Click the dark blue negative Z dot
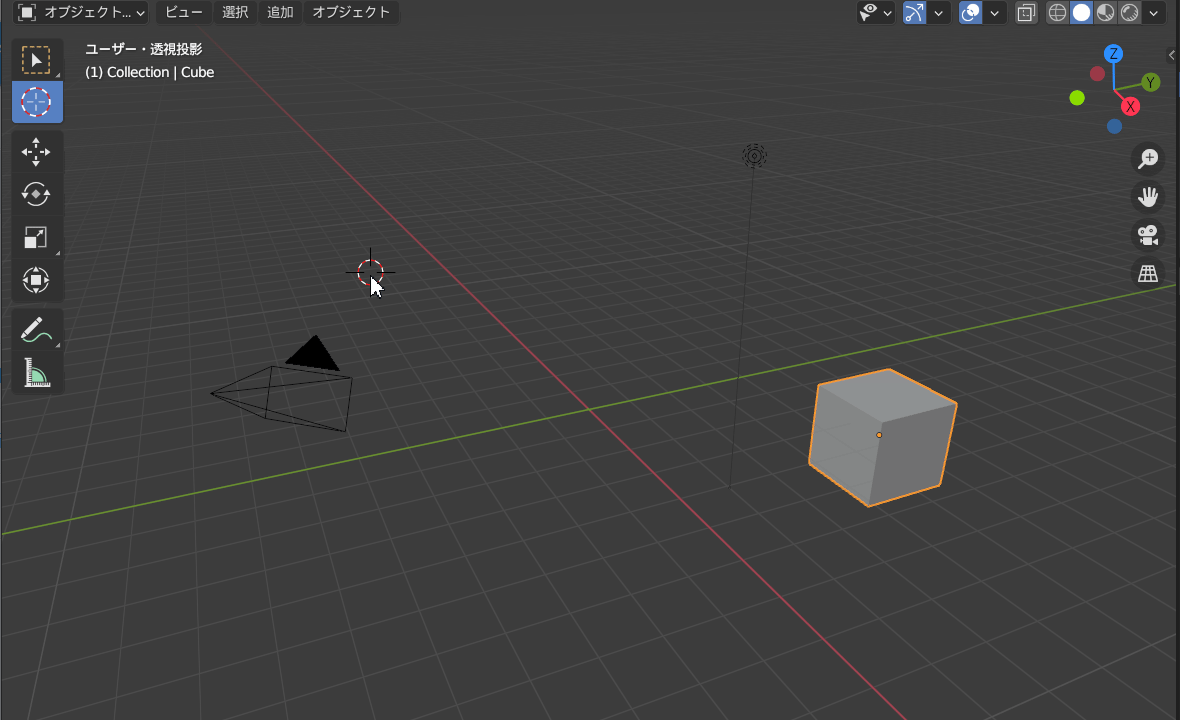Screen dimensions: 1180x720 (1115, 126)
